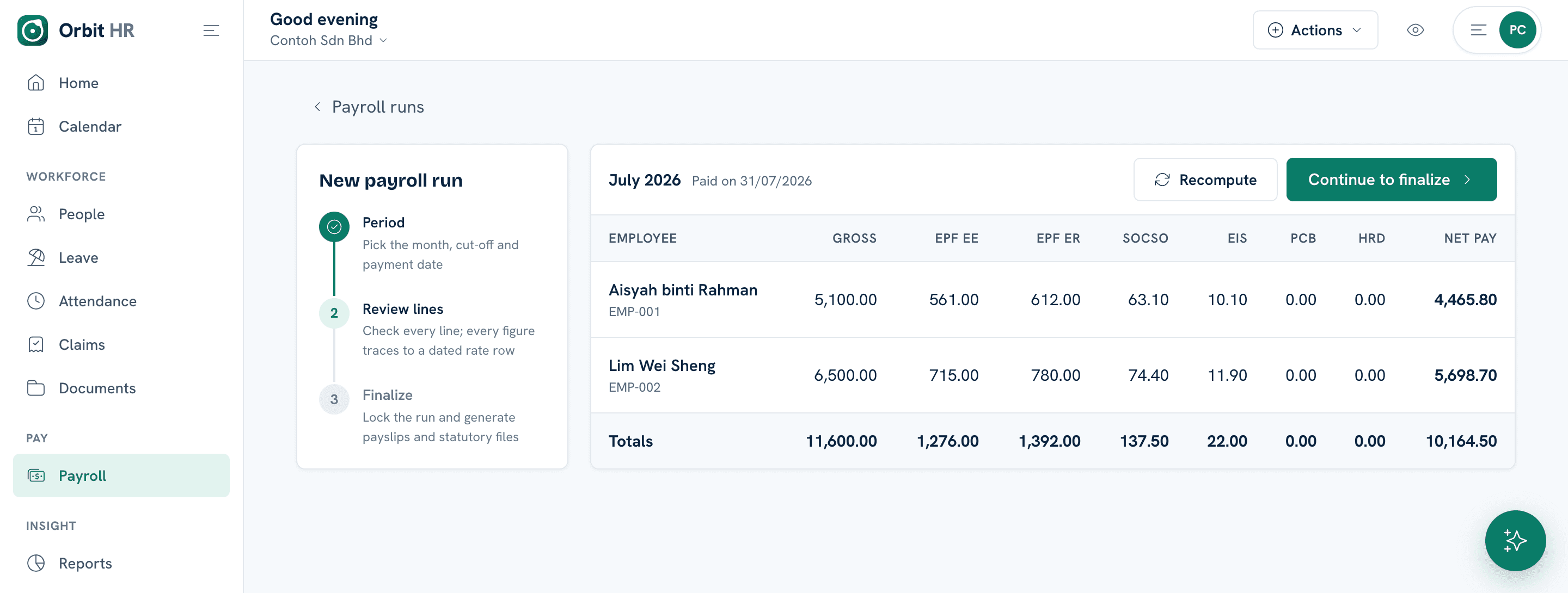This screenshot has height=593, width=1568.
Task: Click total SOCSO 137.50
Action: [1144, 441]
